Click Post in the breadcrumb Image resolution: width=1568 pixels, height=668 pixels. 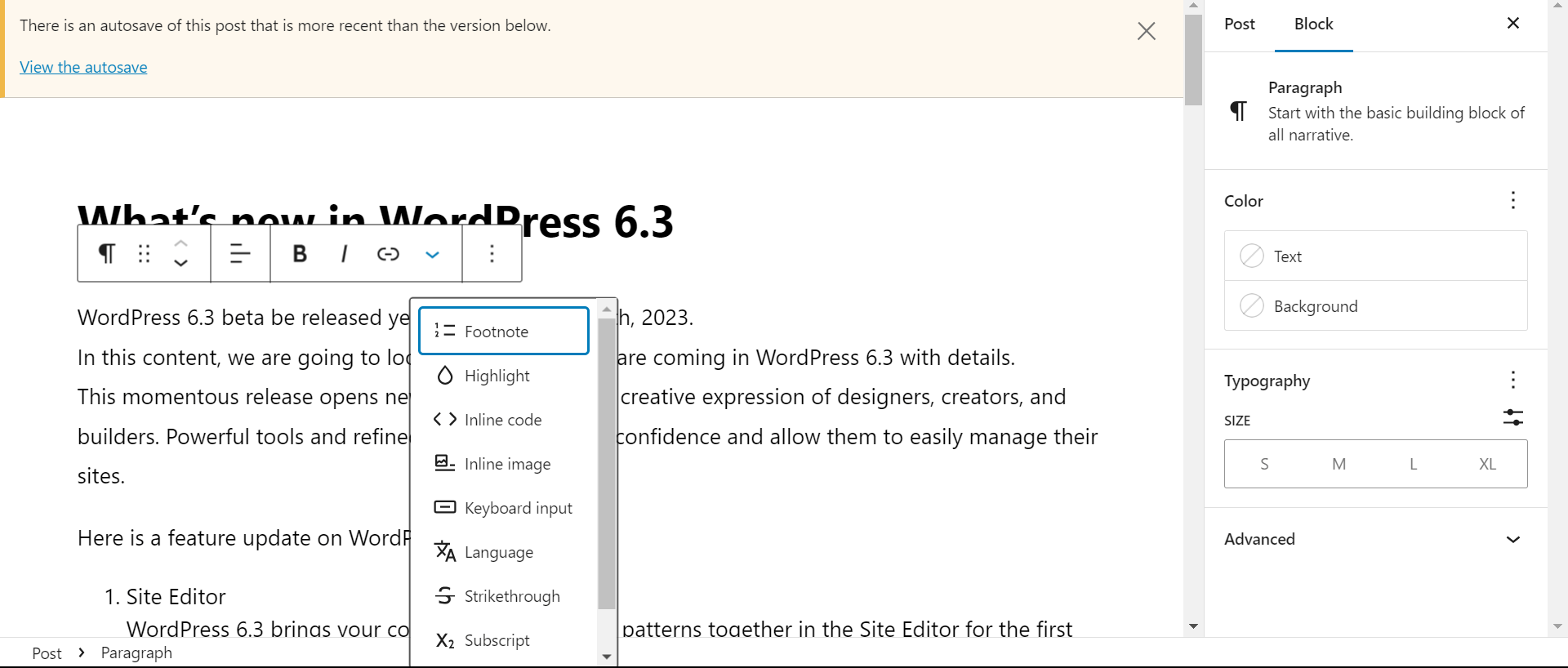pos(47,653)
